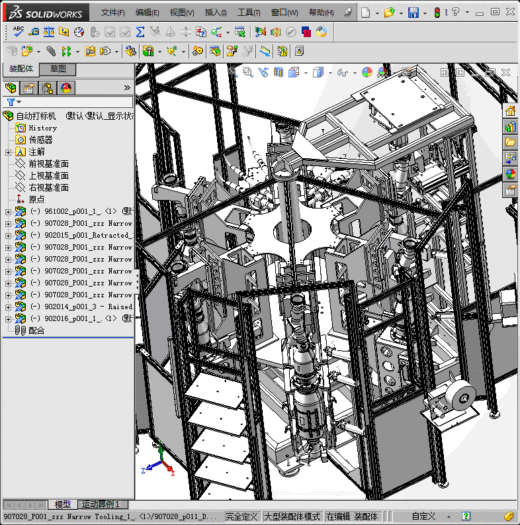The image size is (520, 525).
Task: Select the 装配体 toolbar tab
Action: (x=21, y=69)
